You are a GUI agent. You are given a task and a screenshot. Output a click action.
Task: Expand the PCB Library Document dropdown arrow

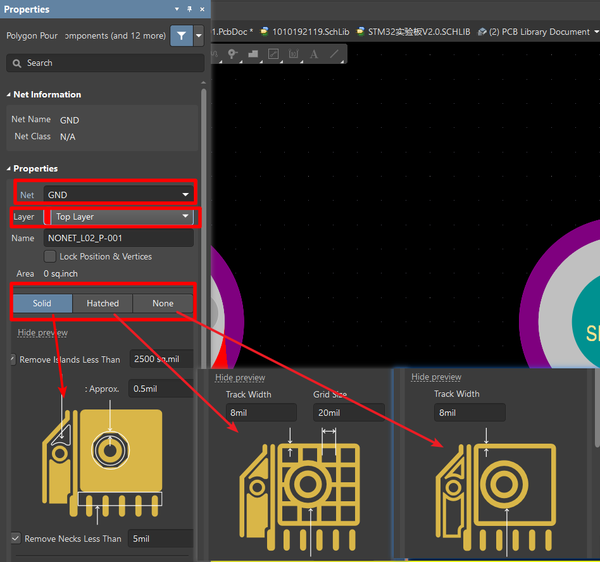[x=596, y=32]
